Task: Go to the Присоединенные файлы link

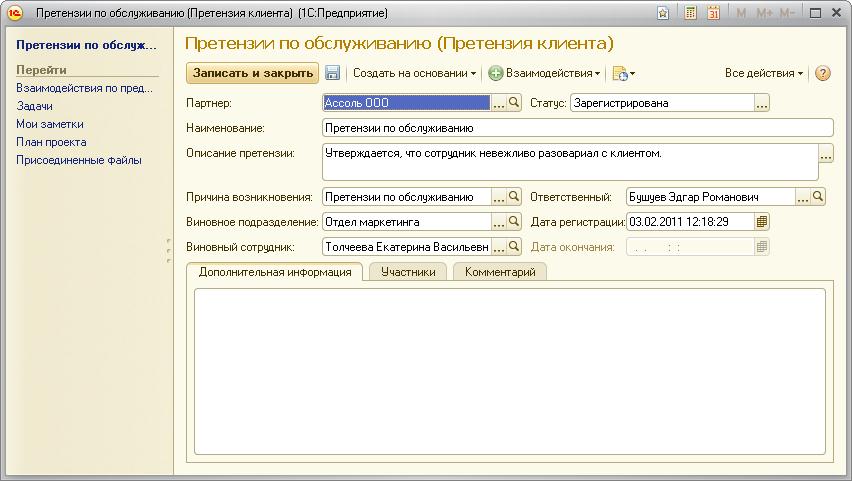Action: tap(79, 160)
